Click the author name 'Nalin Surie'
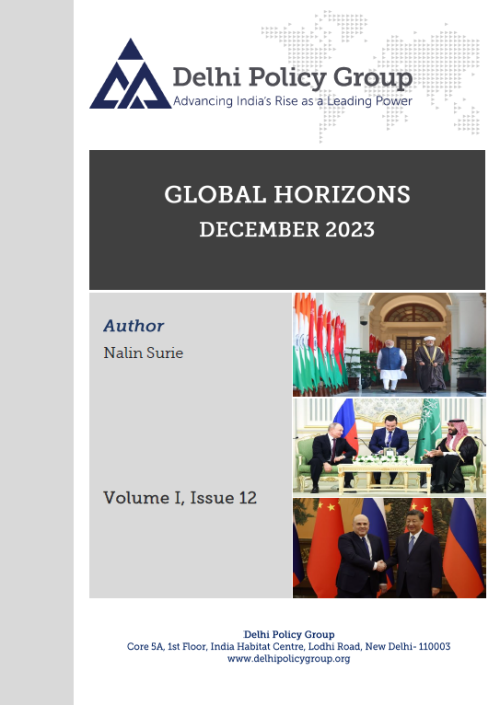The width and height of the screenshot is (500, 705). [x=143, y=353]
